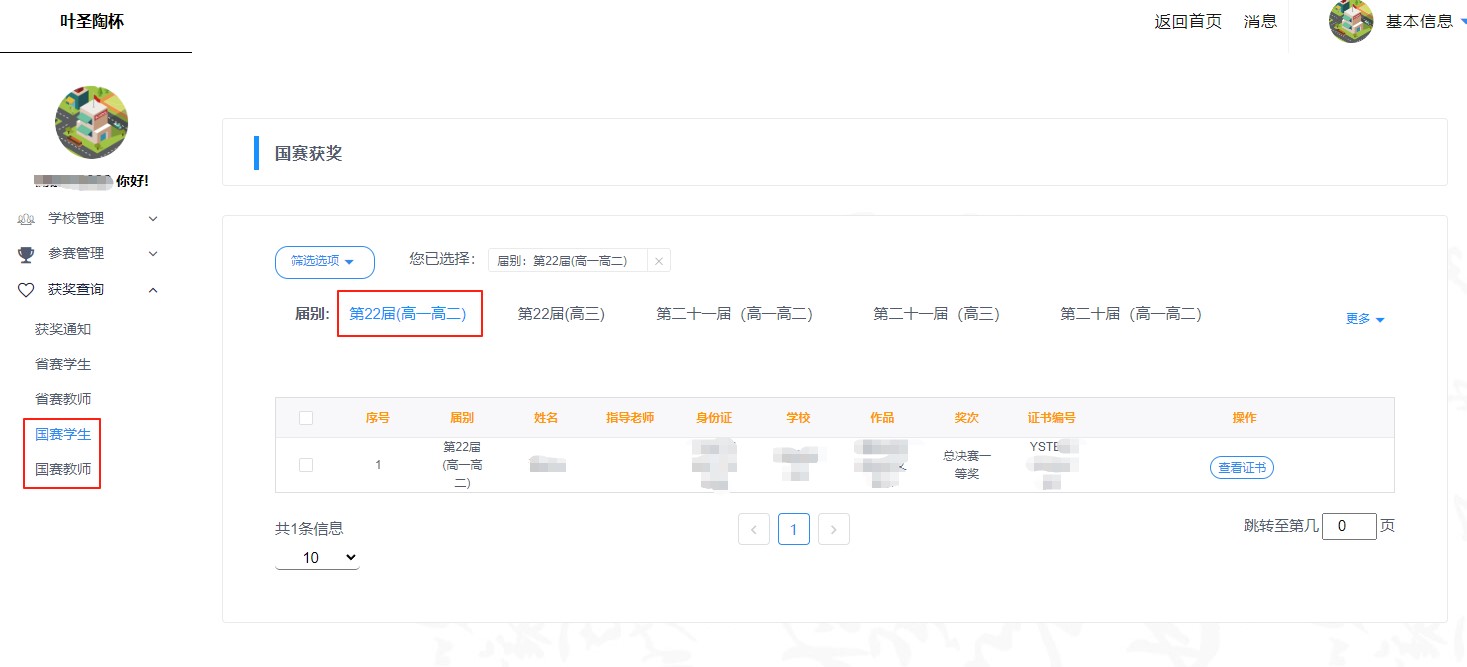Remove the 第22届(高一高二) filter tag
1467x667 pixels.
[658, 261]
